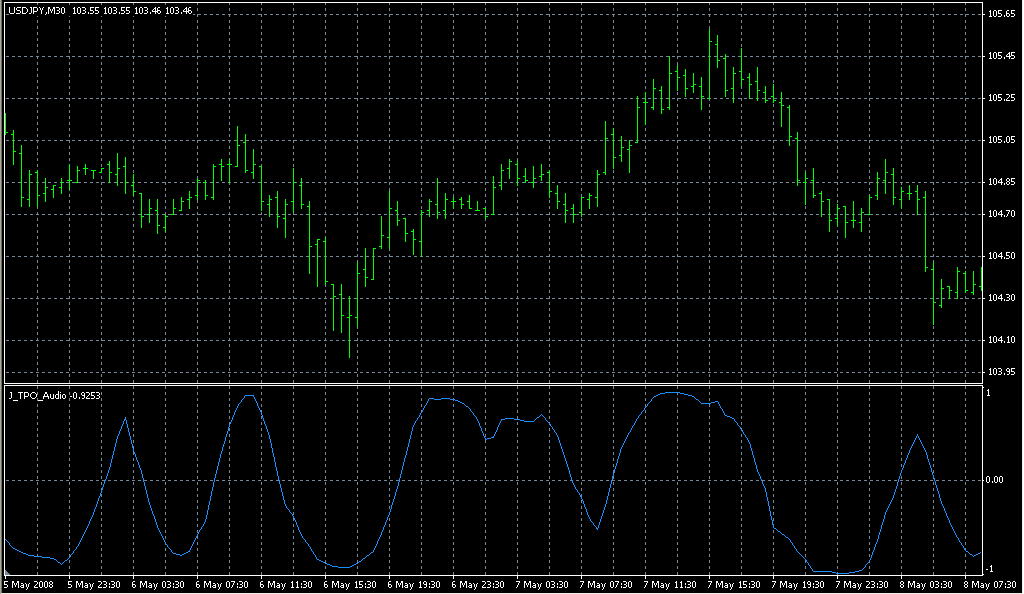Pick the 104.85 price scale label
The image size is (1024, 594).
1001,182
